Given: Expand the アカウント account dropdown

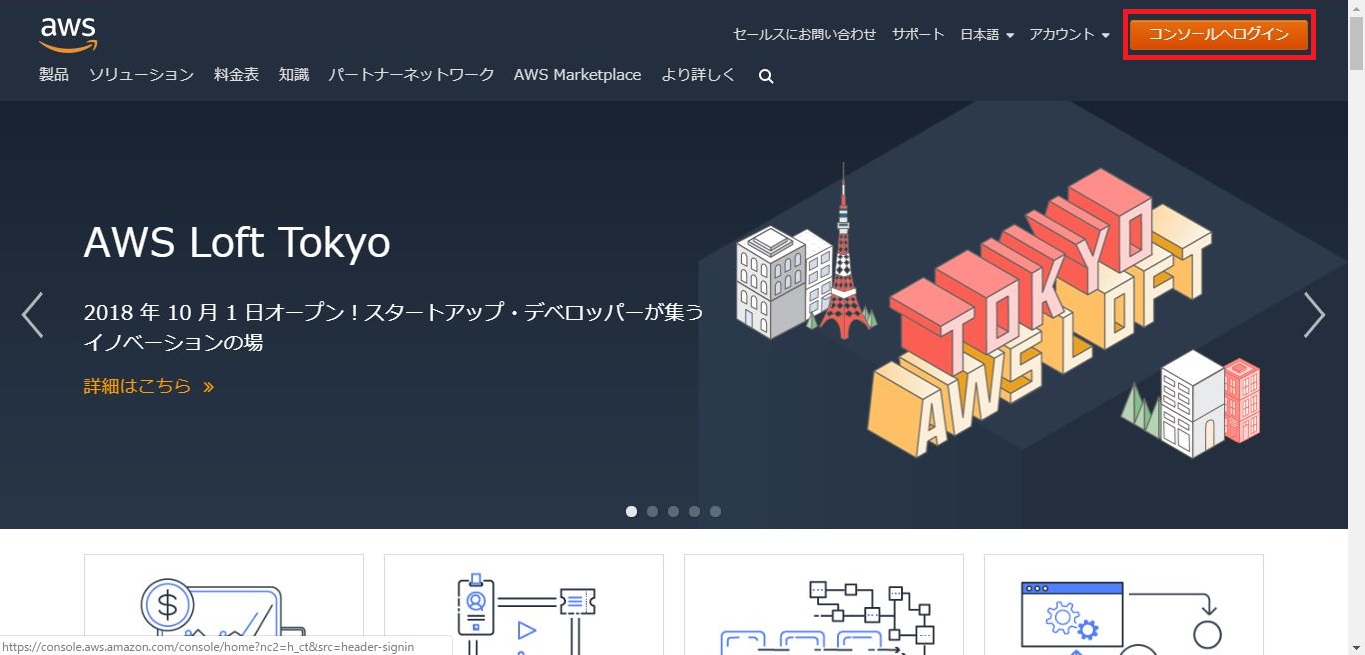Looking at the screenshot, I should 1069,34.
